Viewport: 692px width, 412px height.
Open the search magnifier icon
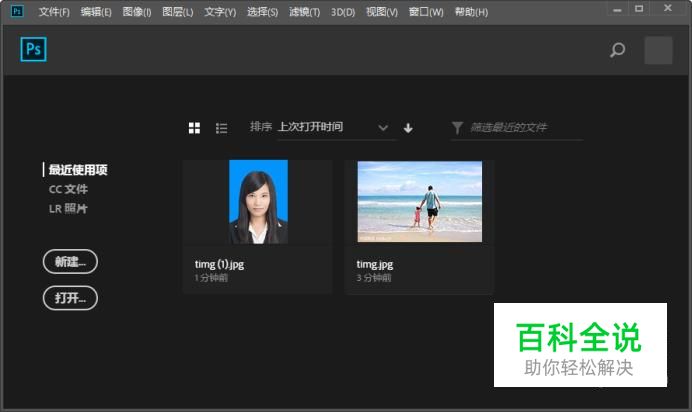tap(617, 50)
